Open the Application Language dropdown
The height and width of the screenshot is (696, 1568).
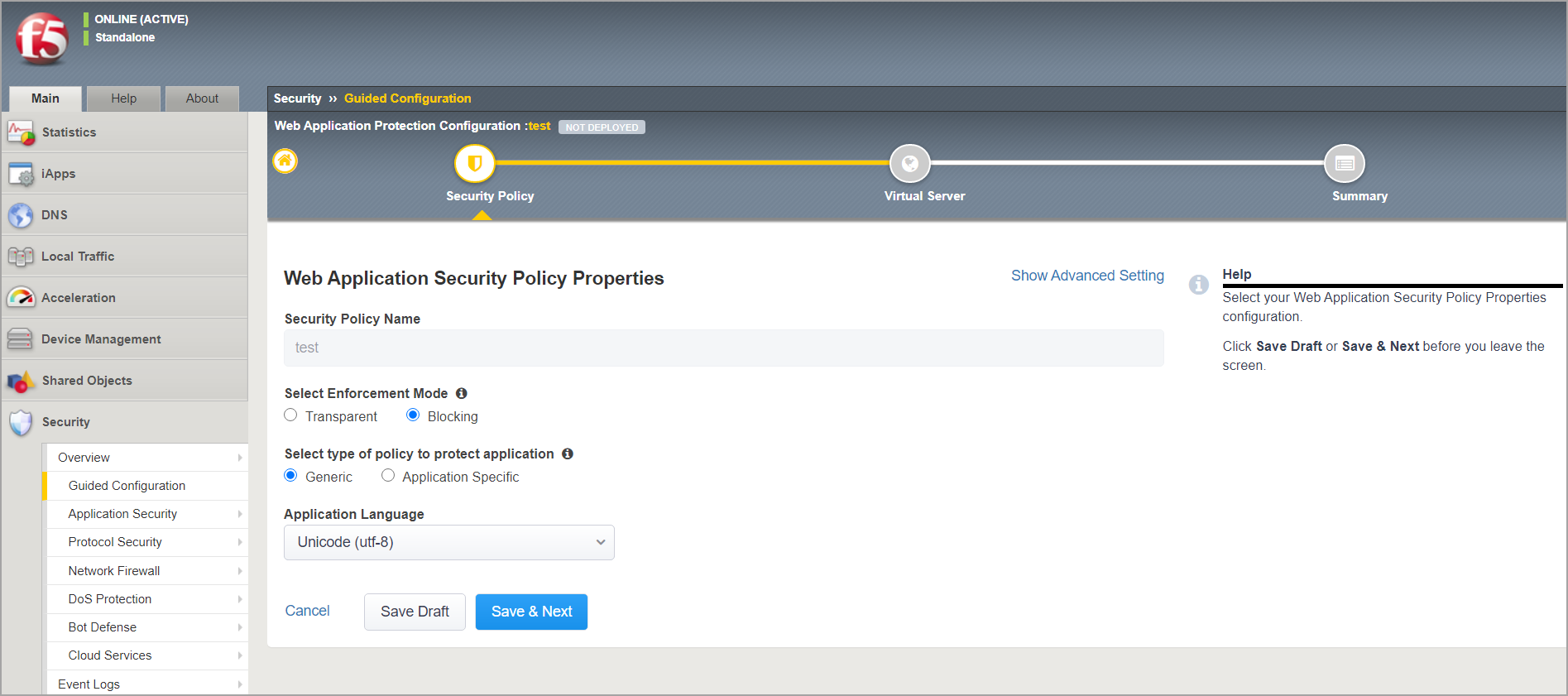tap(448, 543)
